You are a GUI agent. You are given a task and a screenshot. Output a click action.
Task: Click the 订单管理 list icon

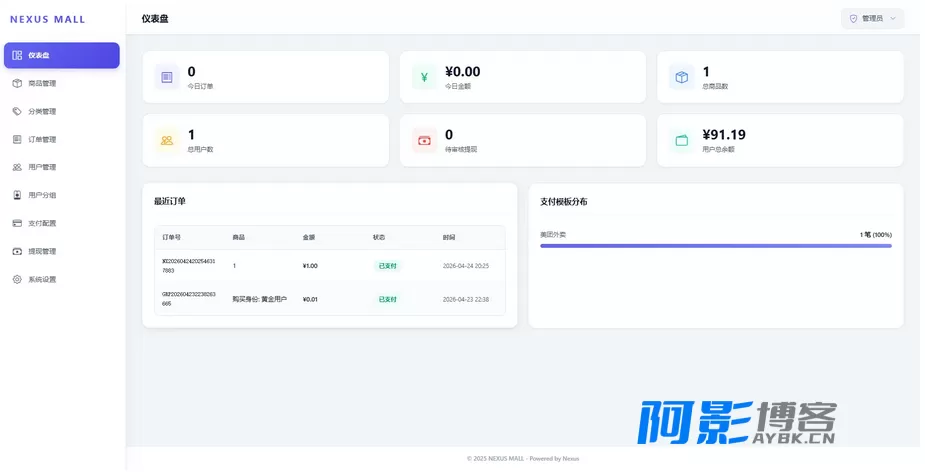[17, 139]
